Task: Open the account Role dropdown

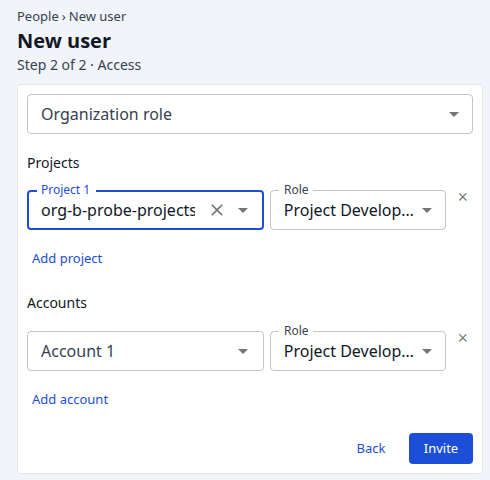Action: click(358, 351)
